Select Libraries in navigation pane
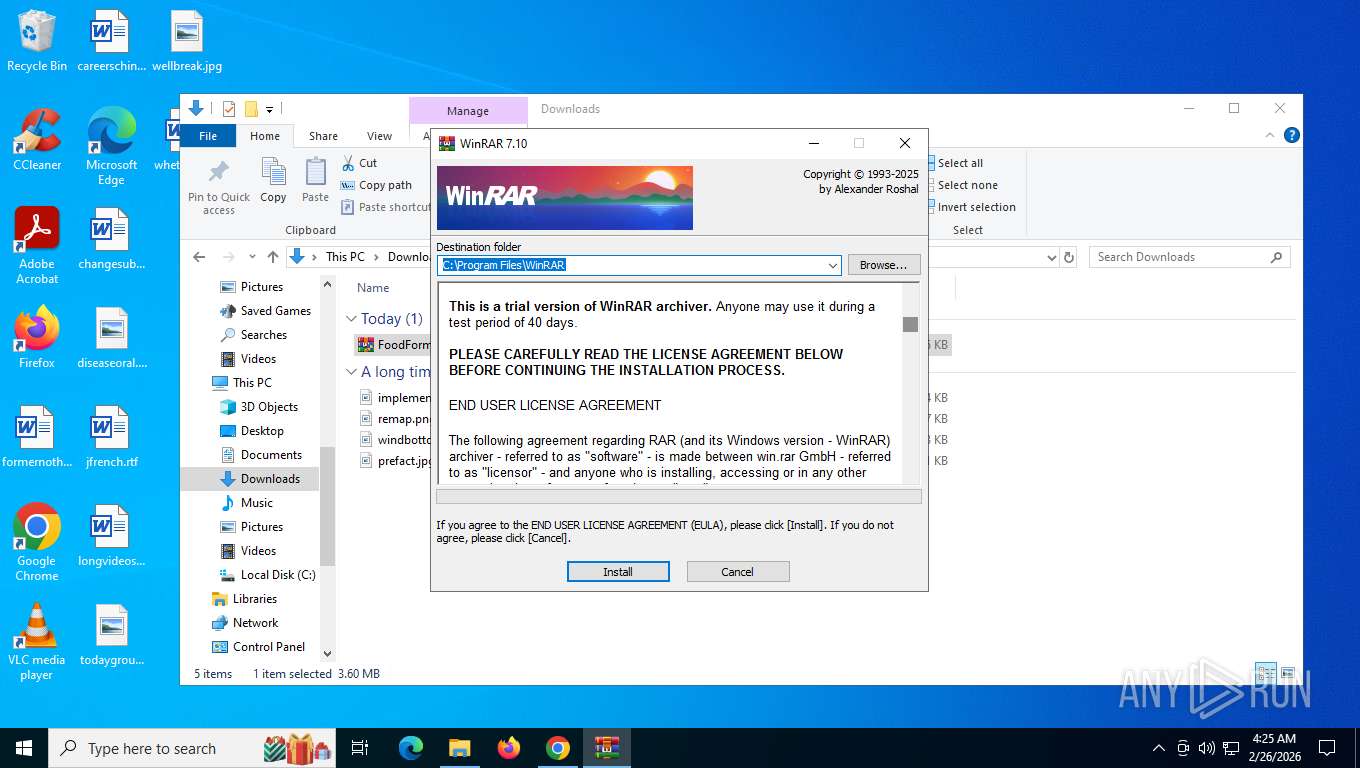 (244, 599)
